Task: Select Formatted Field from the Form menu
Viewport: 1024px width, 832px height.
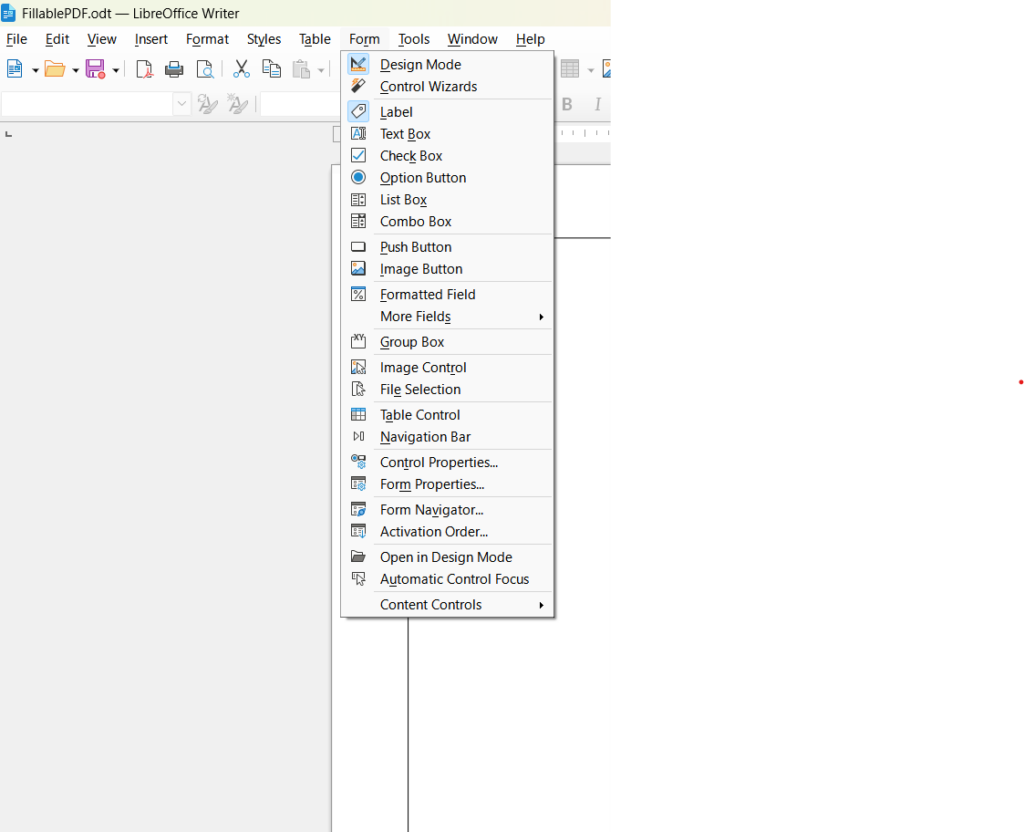Action: [449, 295]
